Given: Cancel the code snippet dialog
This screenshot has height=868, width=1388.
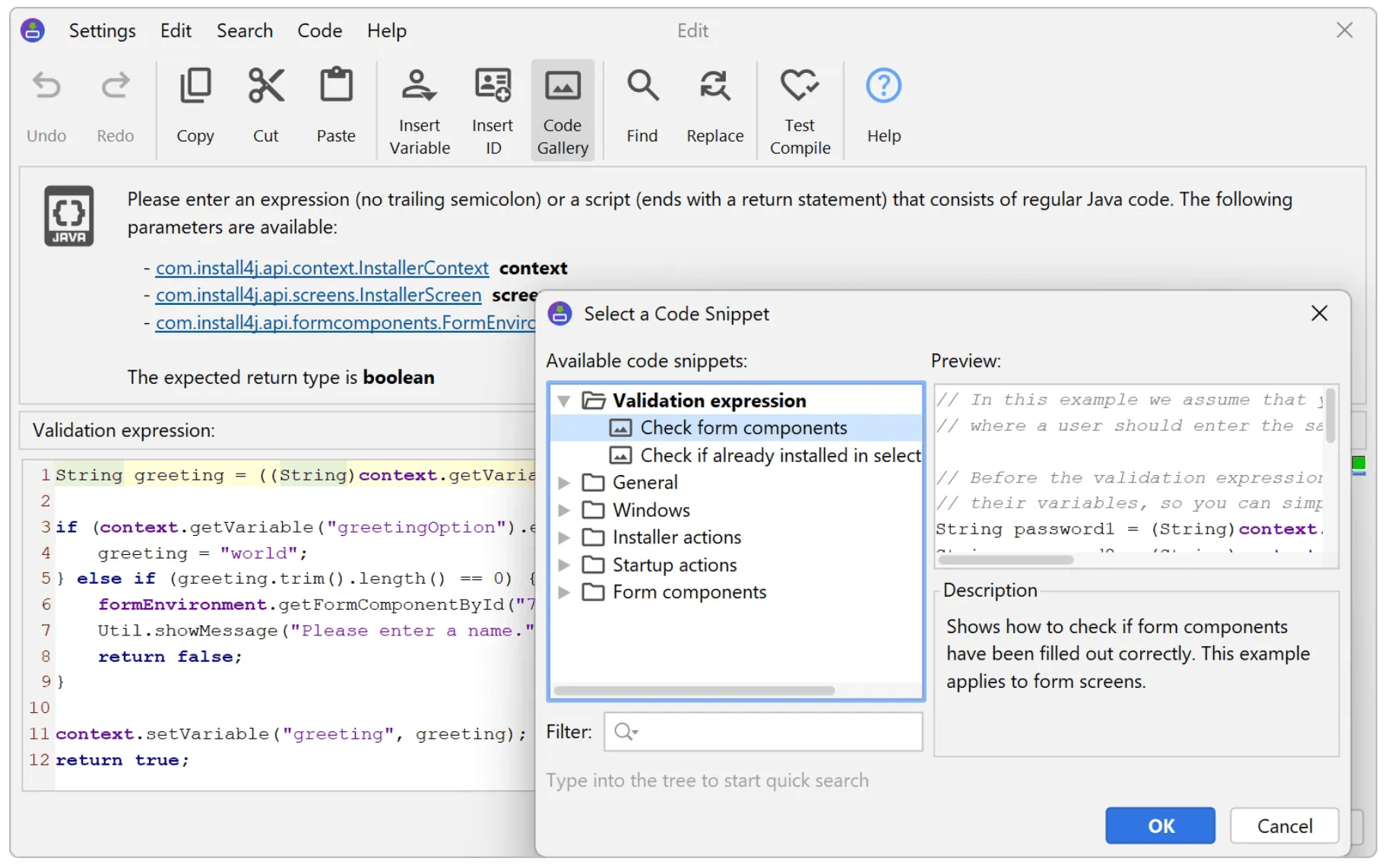Looking at the screenshot, I should click(1284, 825).
